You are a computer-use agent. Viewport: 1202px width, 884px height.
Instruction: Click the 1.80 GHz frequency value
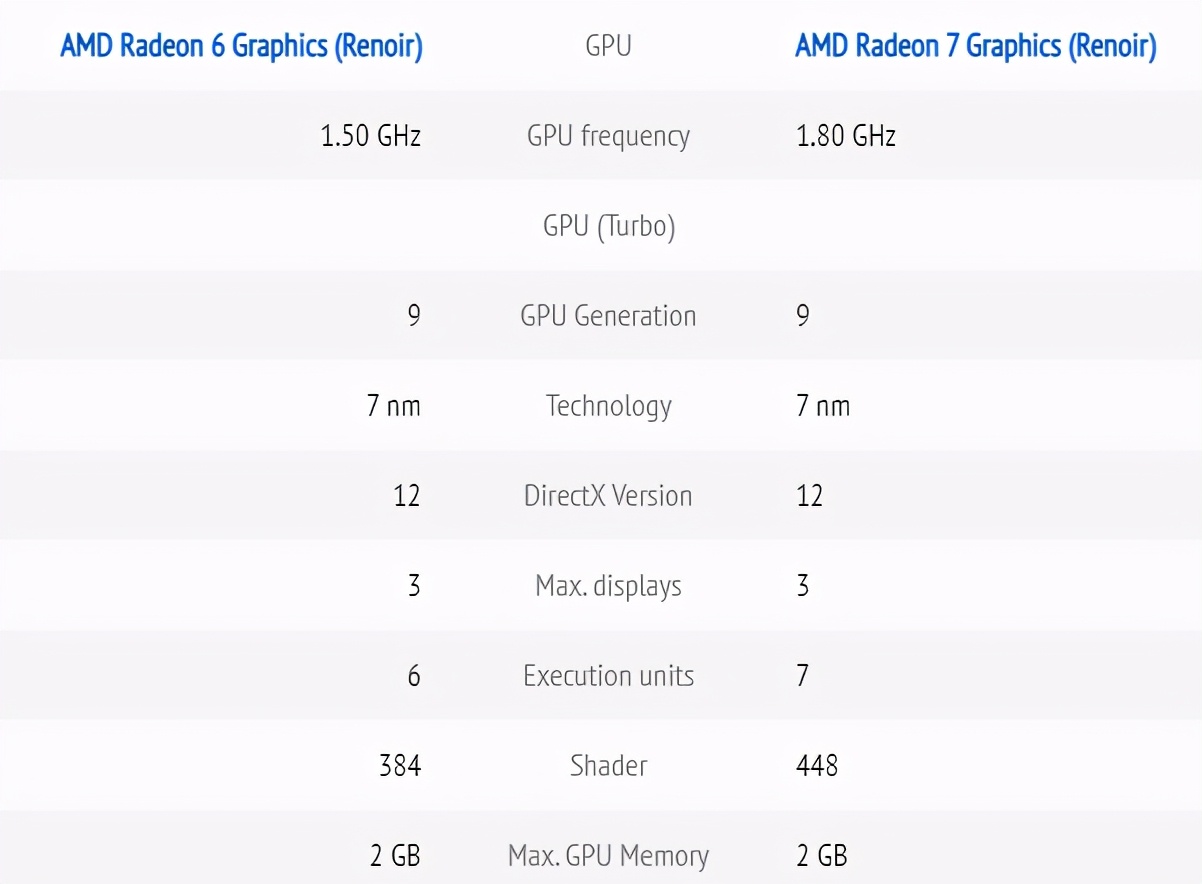click(845, 136)
